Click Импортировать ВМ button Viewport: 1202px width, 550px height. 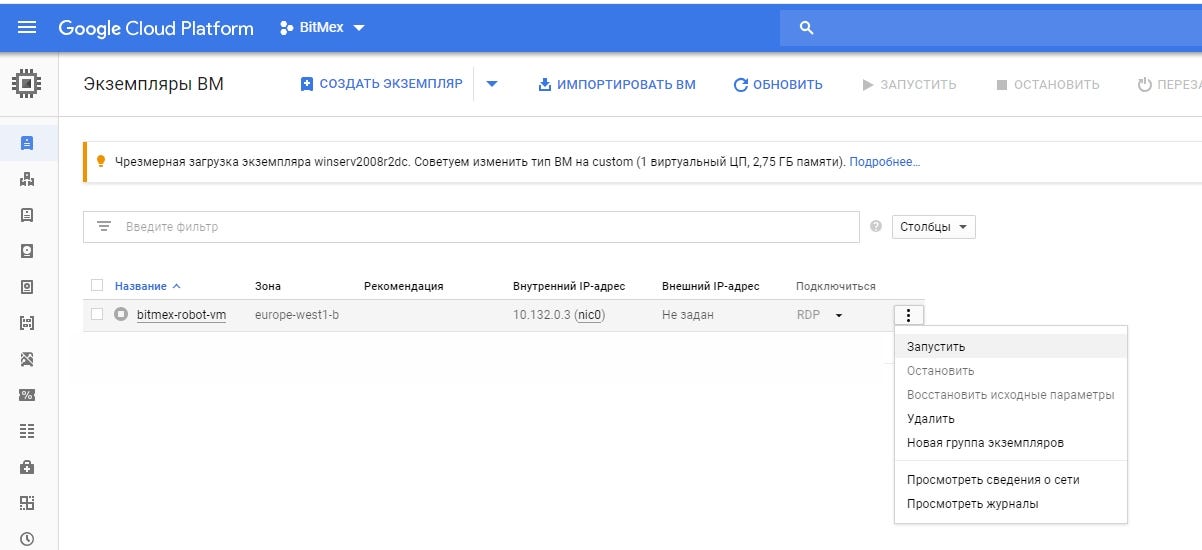coord(617,85)
